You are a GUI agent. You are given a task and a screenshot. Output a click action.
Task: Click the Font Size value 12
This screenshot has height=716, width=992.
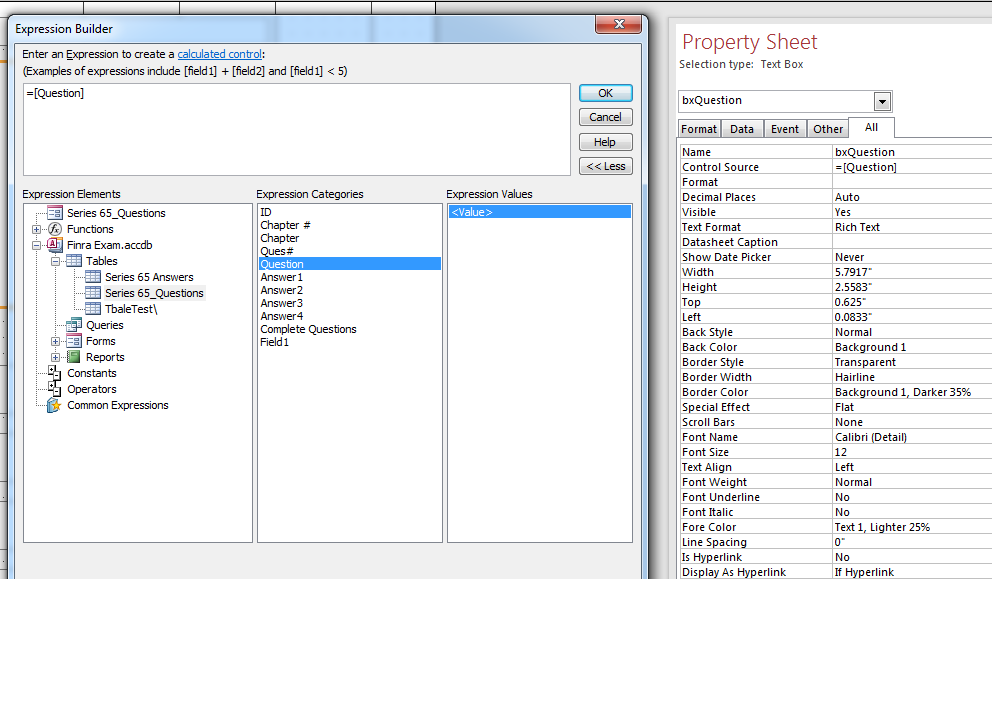(912, 452)
